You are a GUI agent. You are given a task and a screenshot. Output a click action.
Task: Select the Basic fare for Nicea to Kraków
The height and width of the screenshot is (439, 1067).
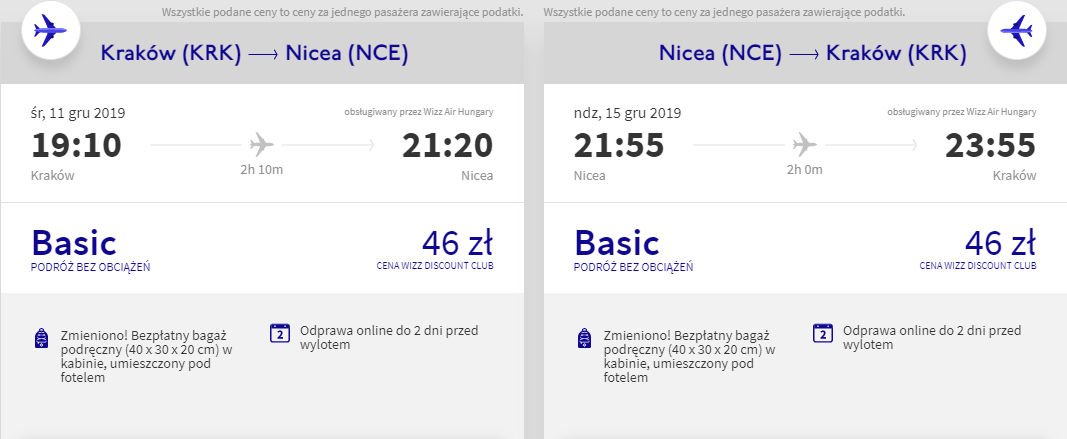(x=617, y=243)
